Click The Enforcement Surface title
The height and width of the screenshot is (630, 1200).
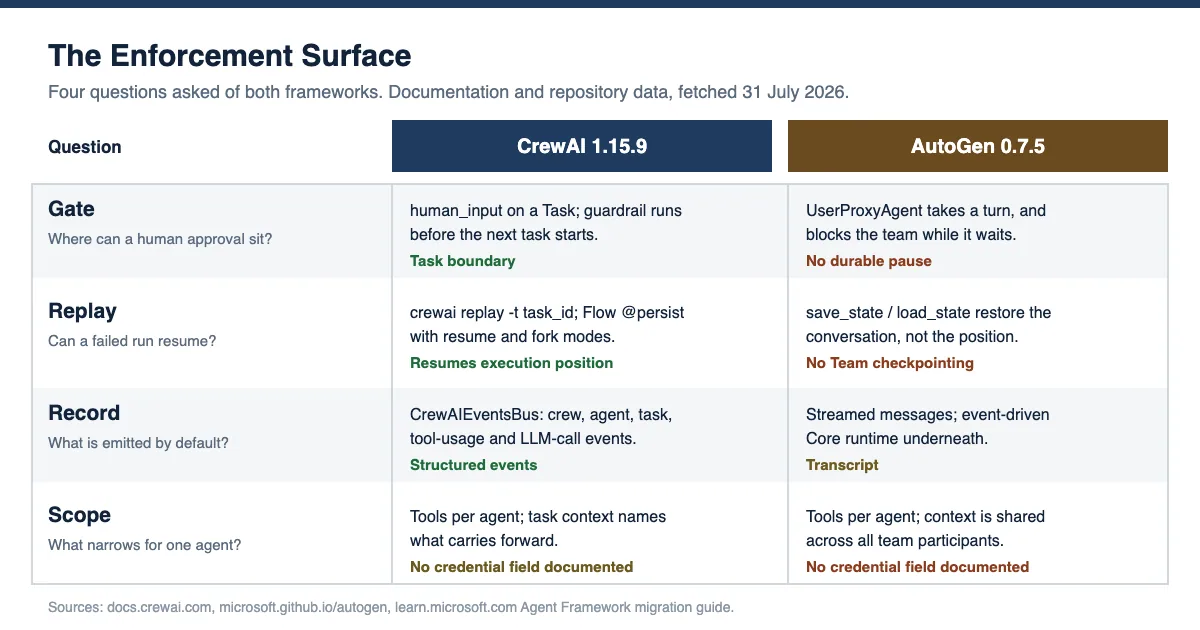tap(230, 55)
